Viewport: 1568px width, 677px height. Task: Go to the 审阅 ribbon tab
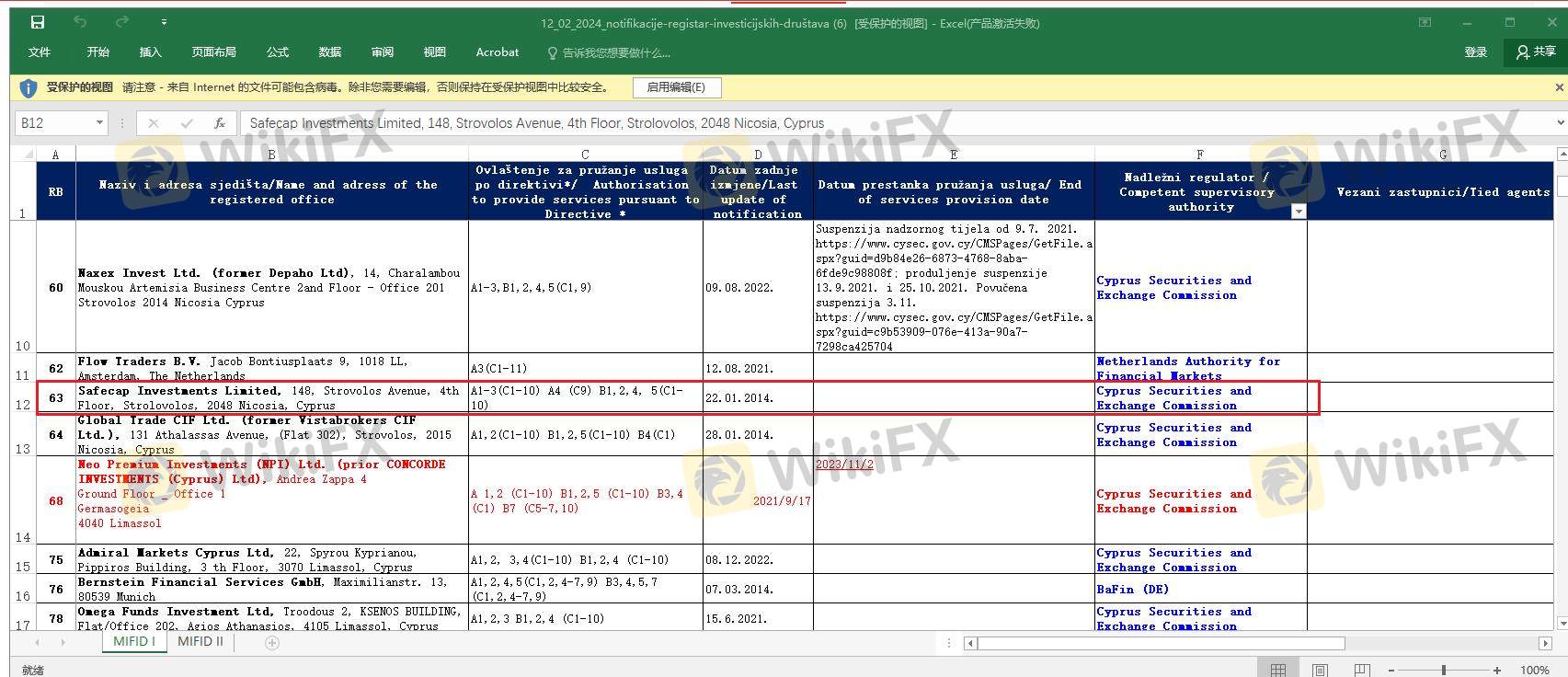tap(382, 52)
